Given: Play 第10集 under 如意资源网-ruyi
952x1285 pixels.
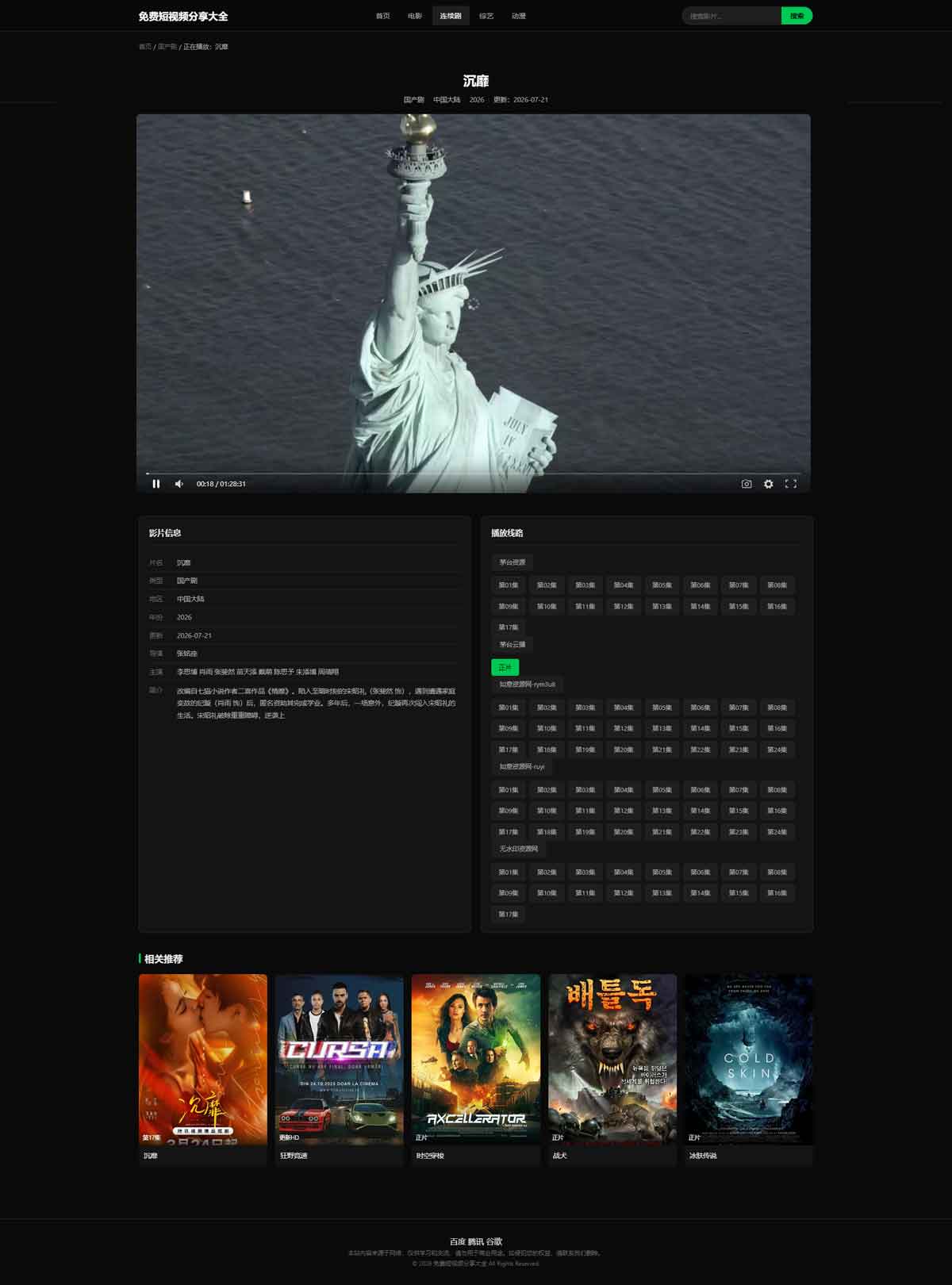Looking at the screenshot, I should coord(547,811).
